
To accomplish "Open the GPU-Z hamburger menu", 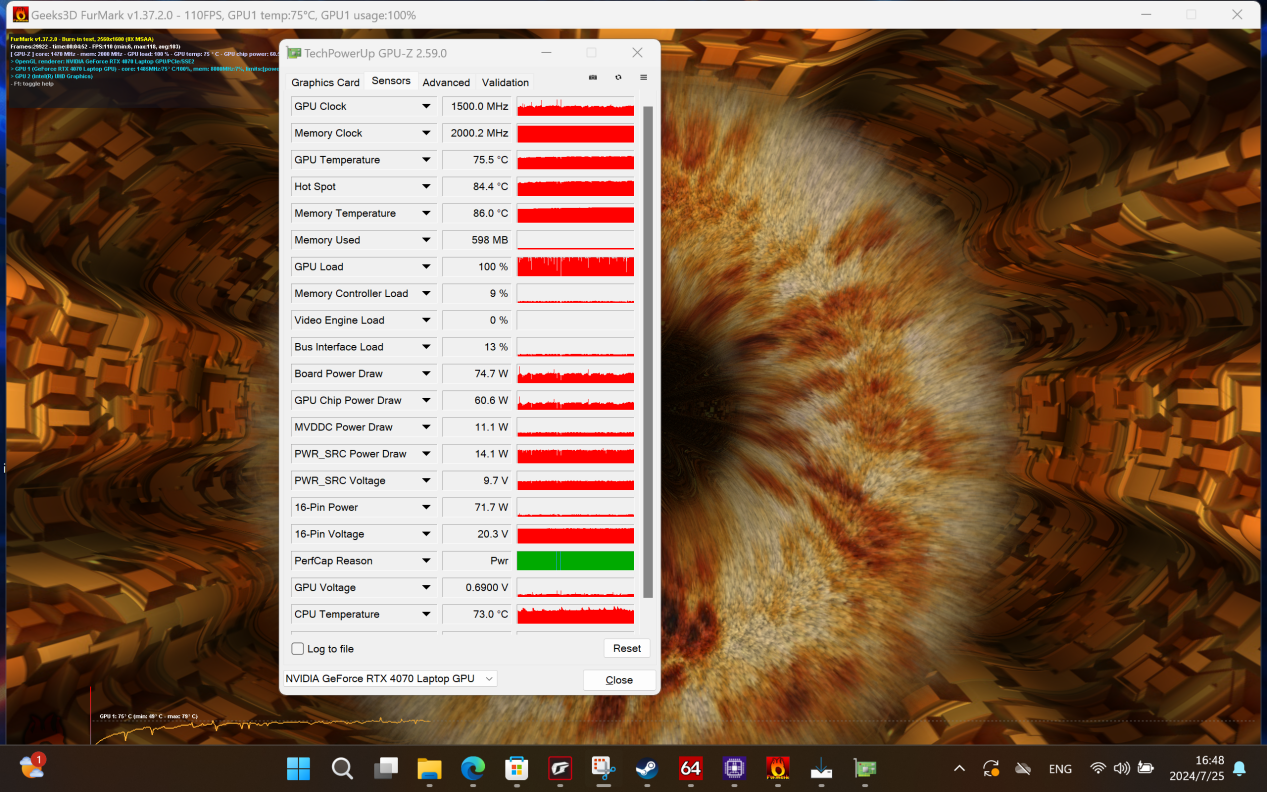I will pos(643,78).
